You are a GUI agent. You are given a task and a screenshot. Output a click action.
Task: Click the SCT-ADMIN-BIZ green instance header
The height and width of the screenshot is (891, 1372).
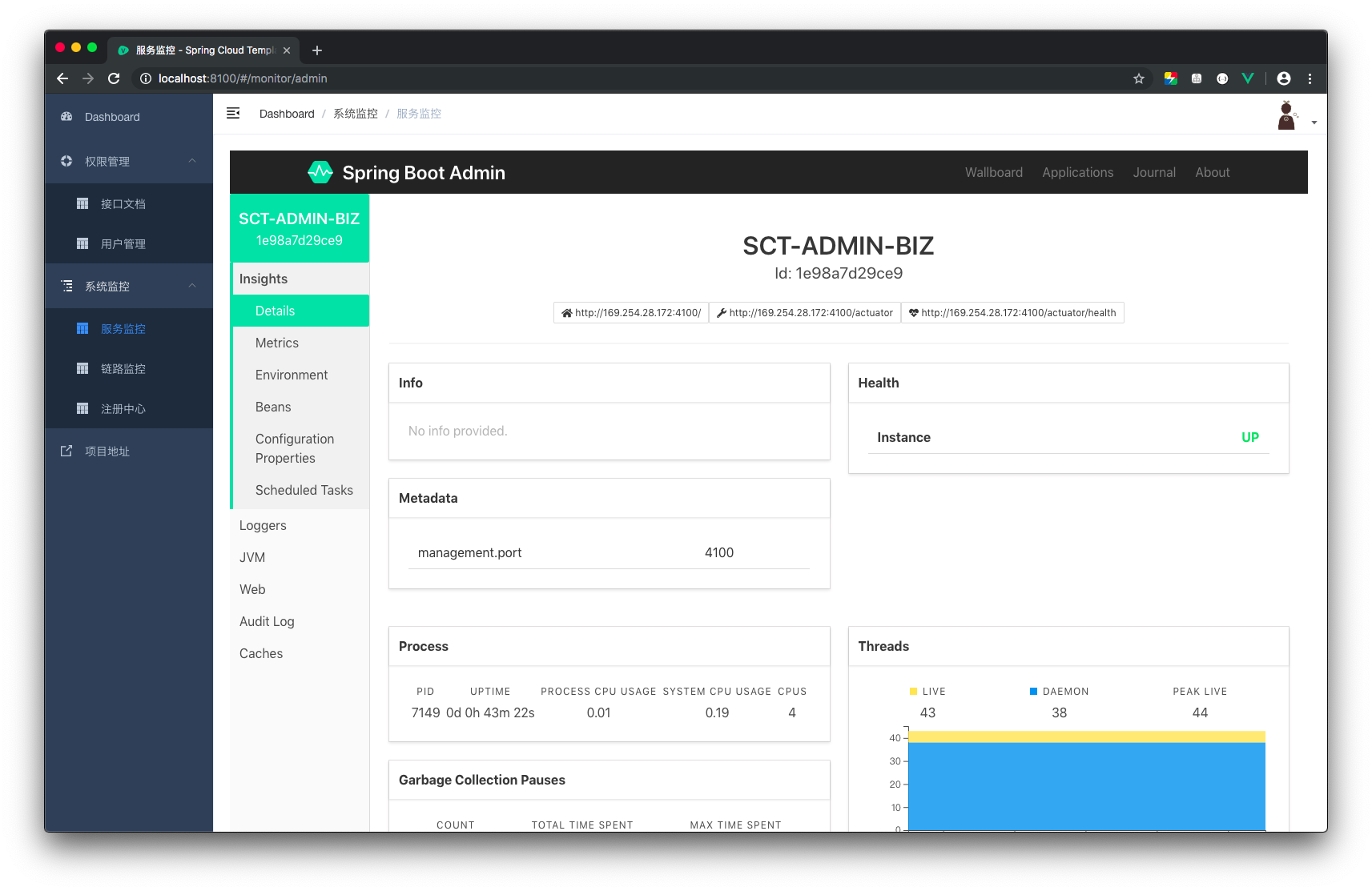tap(300, 228)
